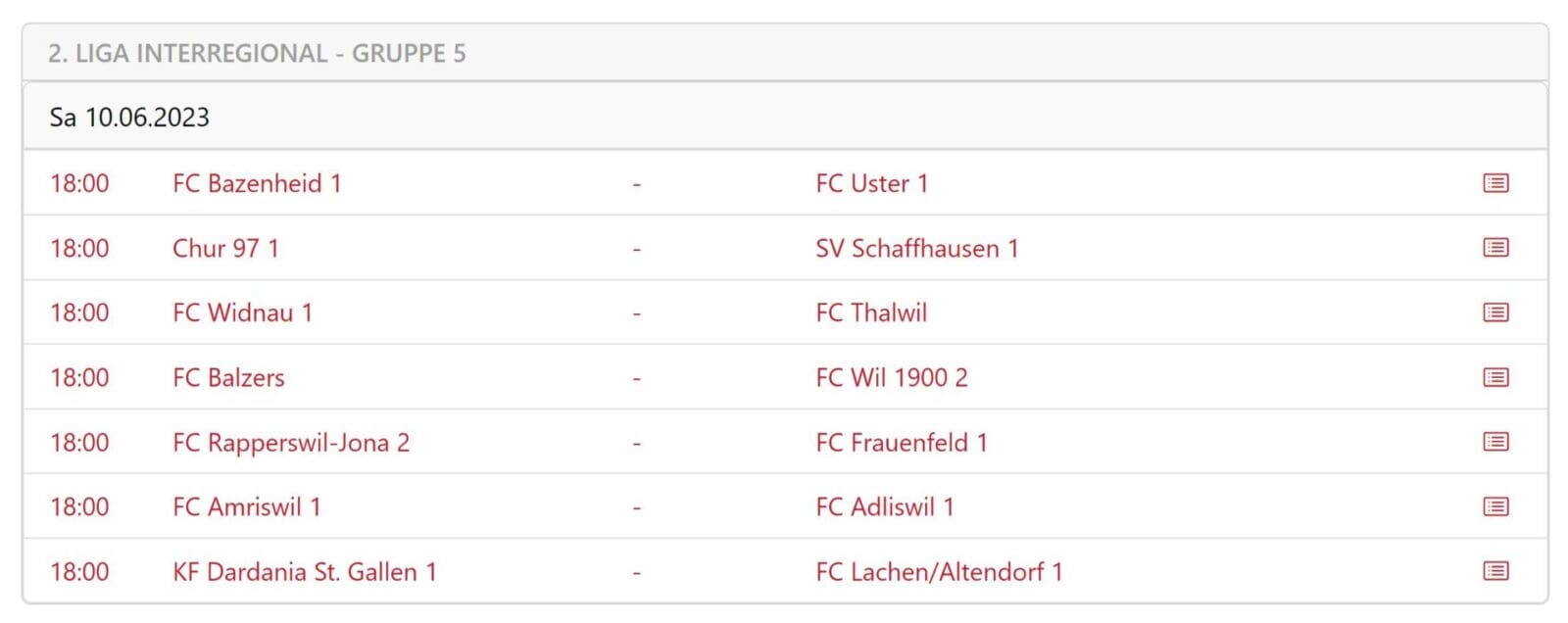Click details icon in FC Widnau row
1568x623 pixels.
click(1494, 312)
